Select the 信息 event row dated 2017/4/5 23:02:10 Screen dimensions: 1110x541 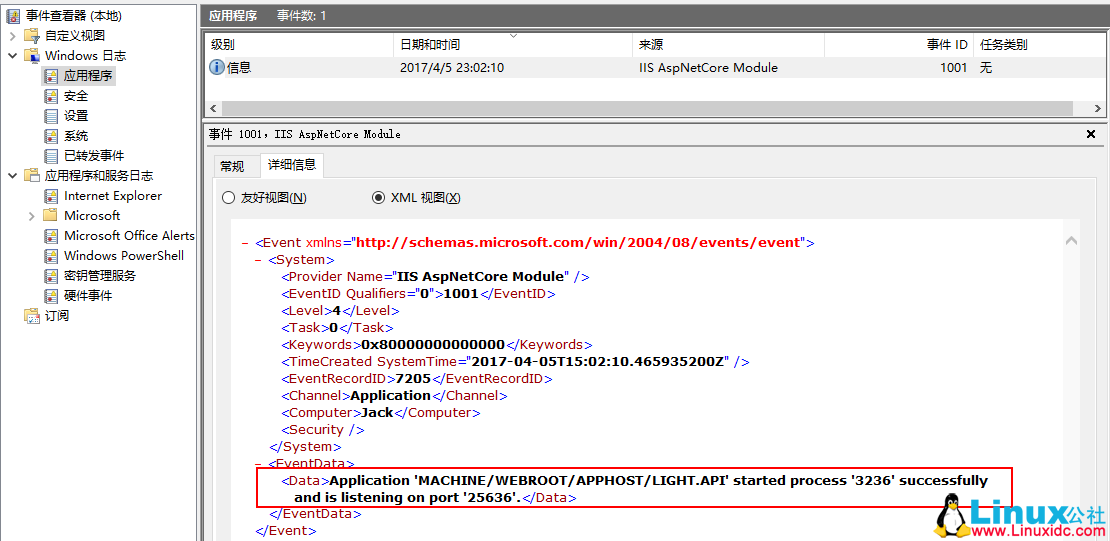655,68
